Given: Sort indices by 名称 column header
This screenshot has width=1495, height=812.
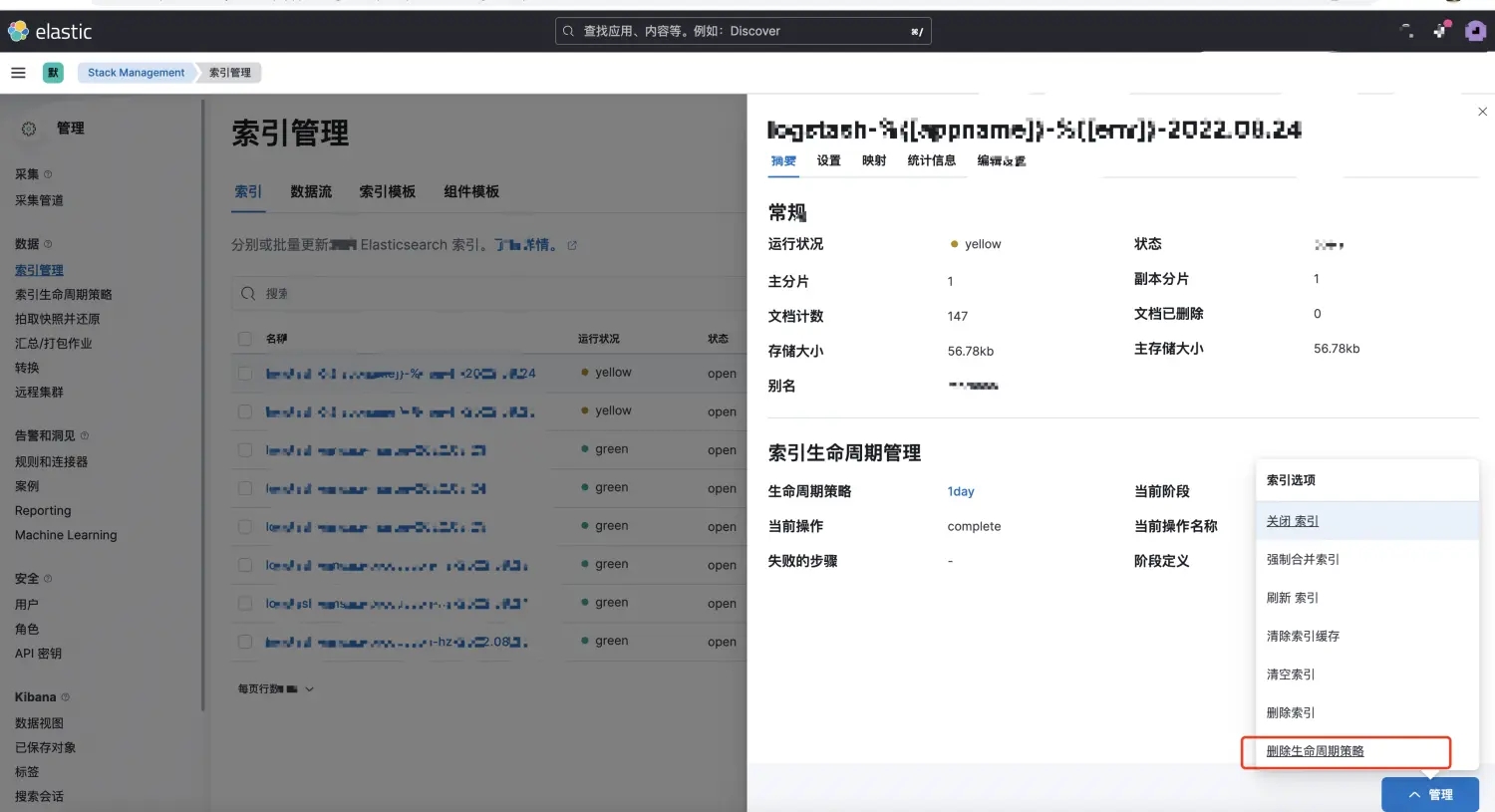Looking at the screenshot, I should pyautogui.click(x=277, y=339).
